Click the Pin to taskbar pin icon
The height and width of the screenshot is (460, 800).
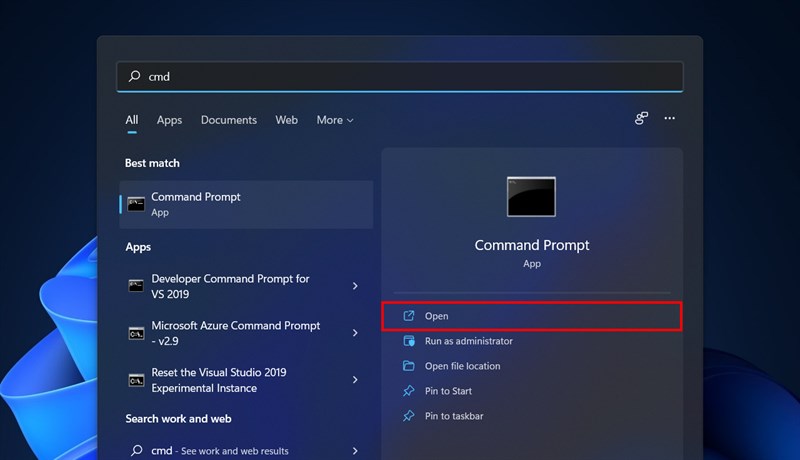(409, 416)
